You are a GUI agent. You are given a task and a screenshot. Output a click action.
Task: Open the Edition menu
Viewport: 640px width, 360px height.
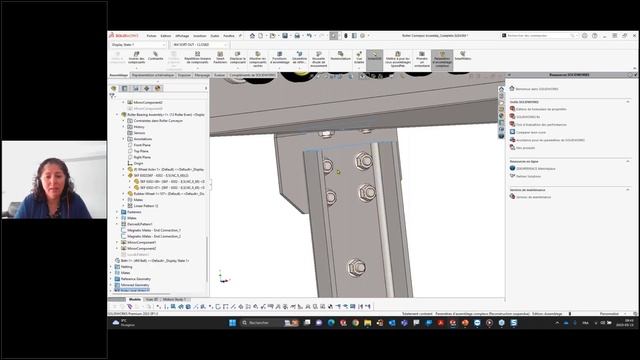pyautogui.click(x=166, y=36)
